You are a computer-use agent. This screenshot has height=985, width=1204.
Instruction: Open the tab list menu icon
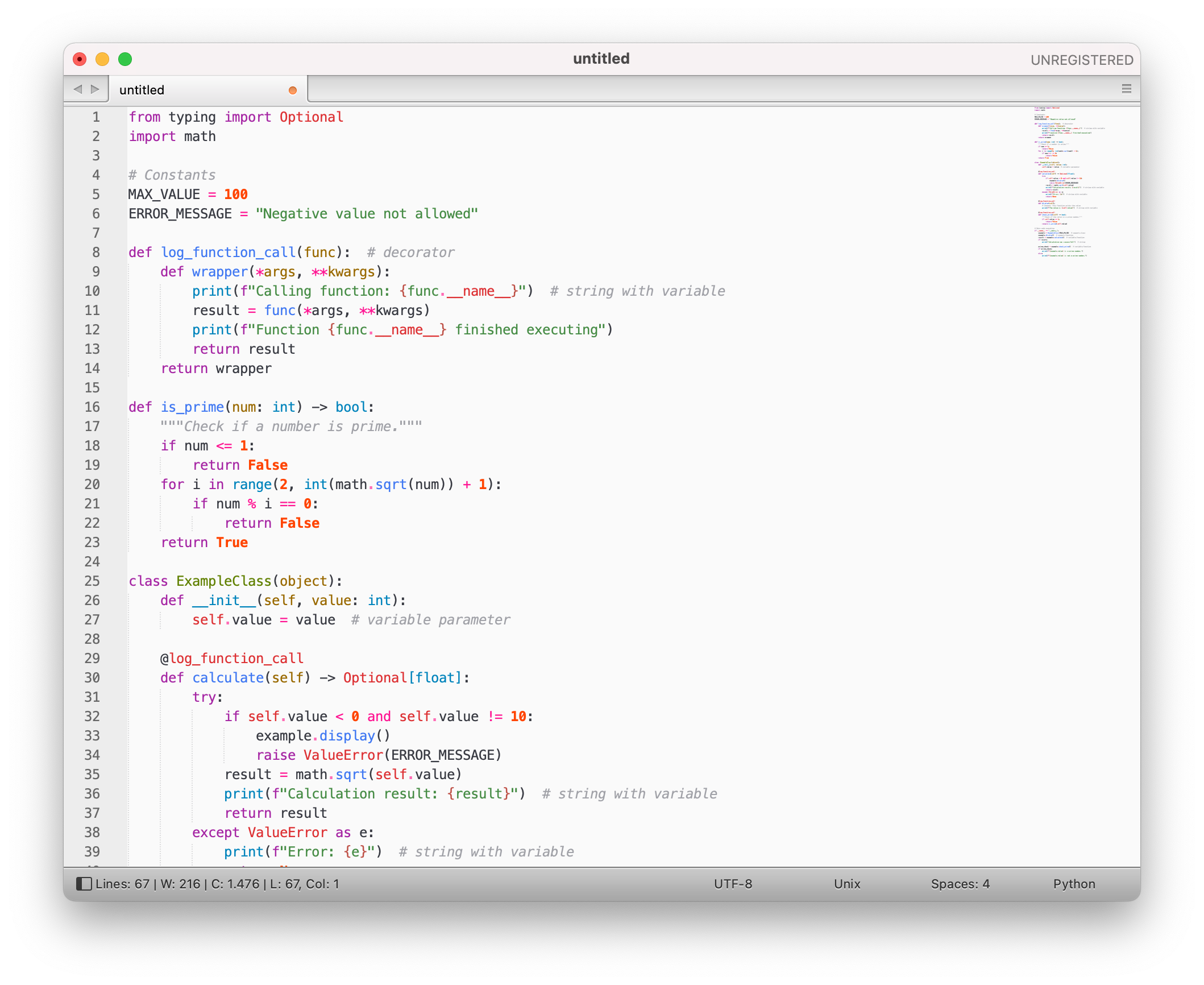coord(1126,89)
